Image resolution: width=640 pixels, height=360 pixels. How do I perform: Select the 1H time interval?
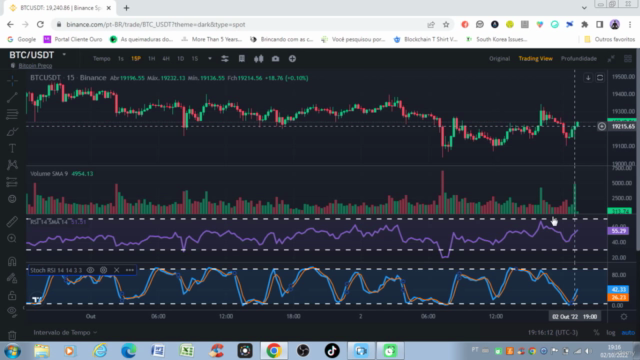[151, 59]
